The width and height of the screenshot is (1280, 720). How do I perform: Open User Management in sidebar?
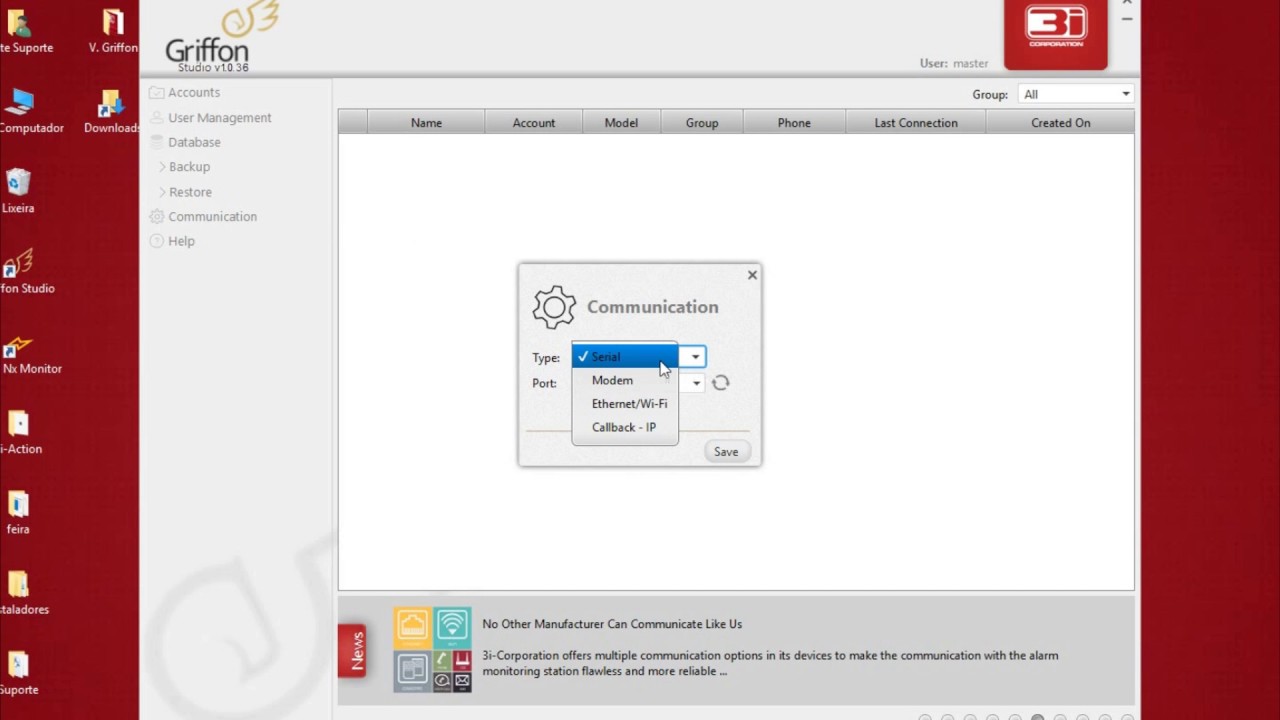pos(219,117)
